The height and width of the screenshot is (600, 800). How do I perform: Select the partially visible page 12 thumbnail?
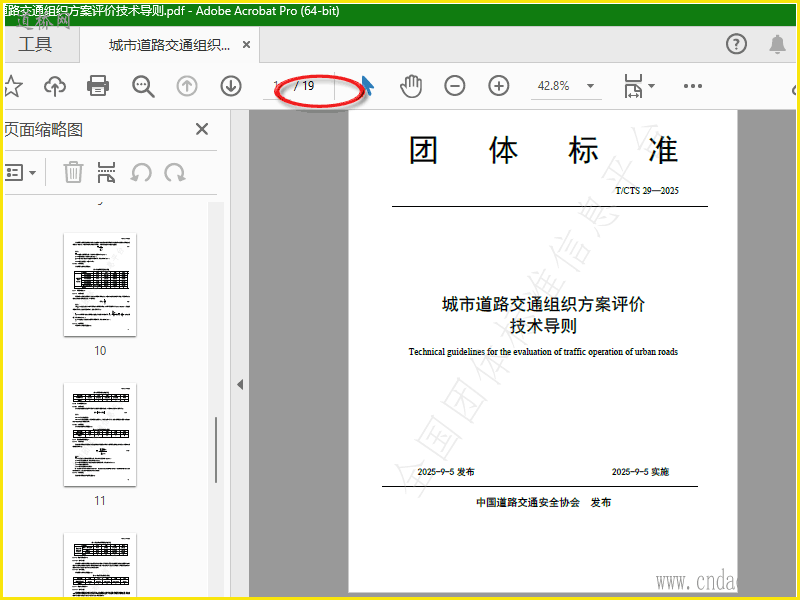point(100,565)
